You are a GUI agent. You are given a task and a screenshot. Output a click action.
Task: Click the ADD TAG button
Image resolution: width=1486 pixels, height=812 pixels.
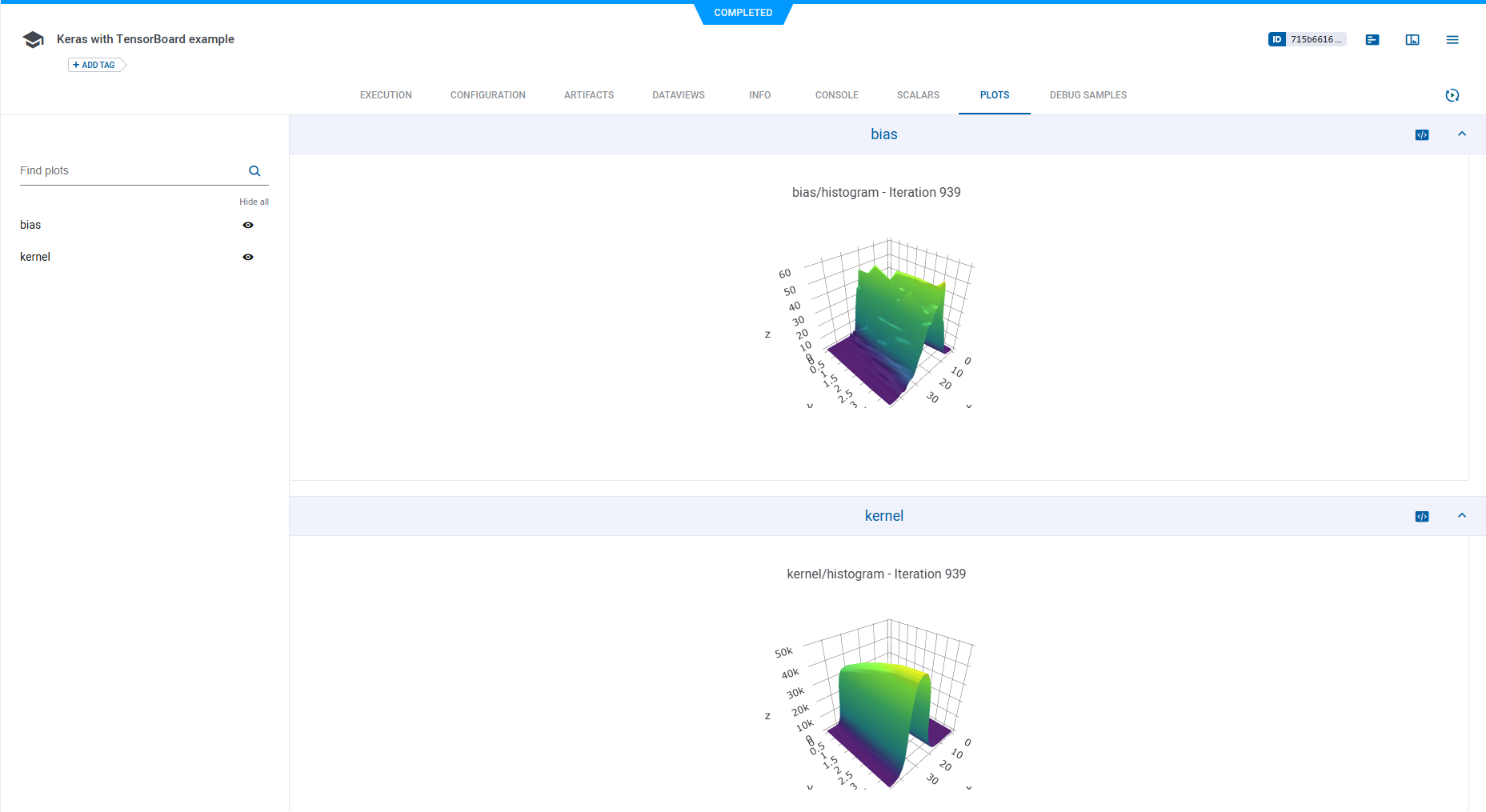[x=94, y=65]
